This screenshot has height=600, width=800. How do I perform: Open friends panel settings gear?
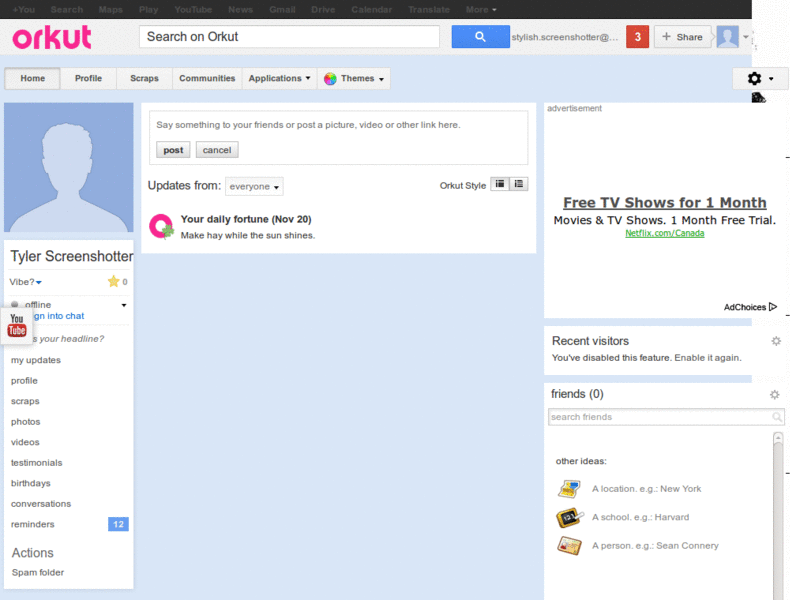(x=774, y=394)
